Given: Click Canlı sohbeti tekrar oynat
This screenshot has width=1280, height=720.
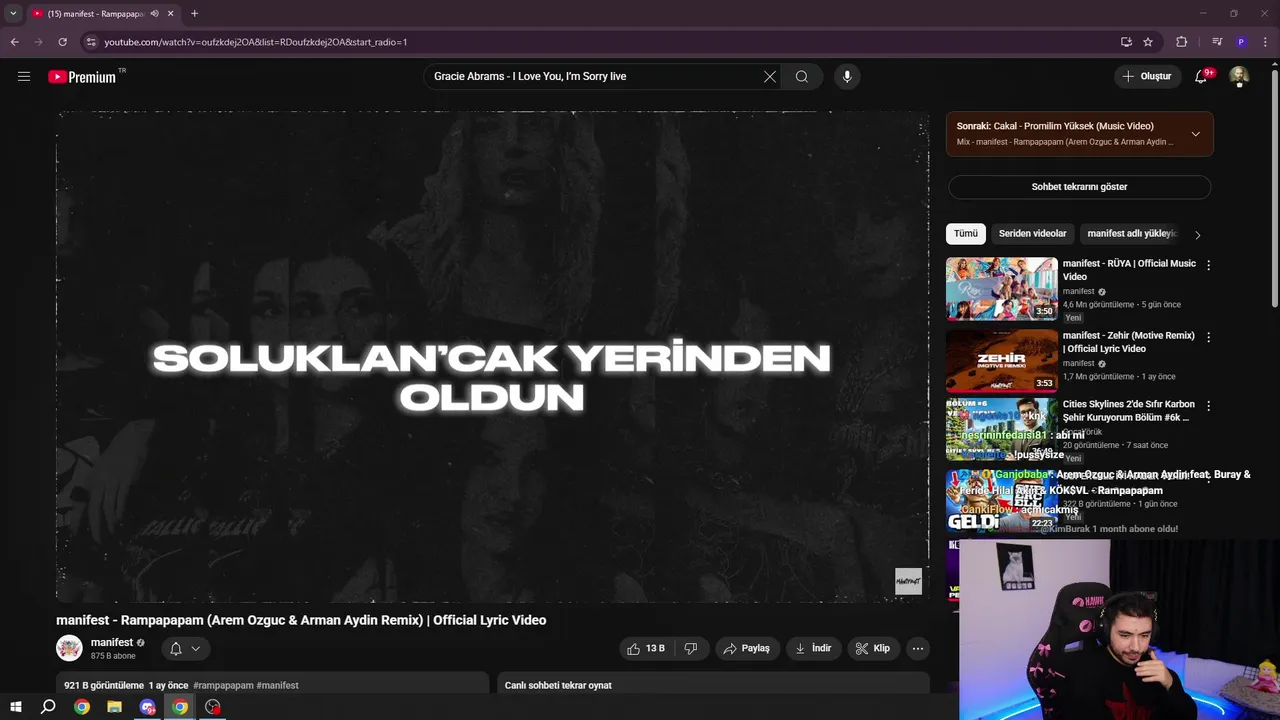Looking at the screenshot, I should pyautogui.click(x=558, y=686).
